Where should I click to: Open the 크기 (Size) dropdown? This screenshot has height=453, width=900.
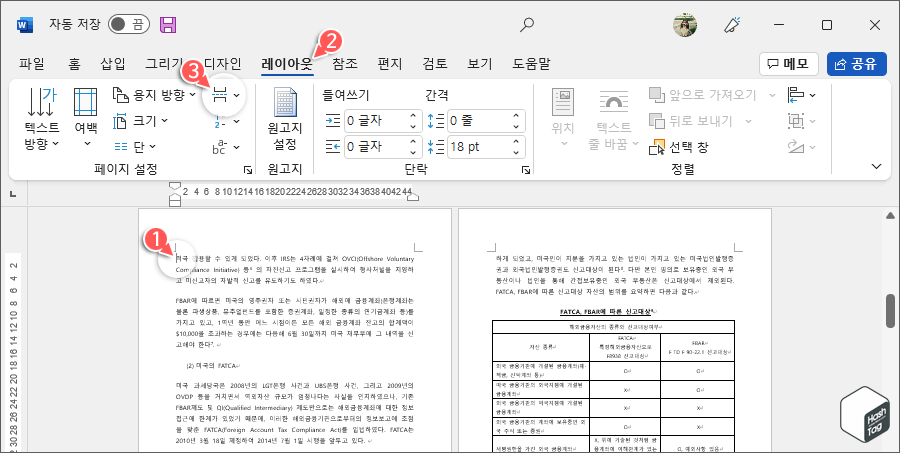tap(141, 121)
